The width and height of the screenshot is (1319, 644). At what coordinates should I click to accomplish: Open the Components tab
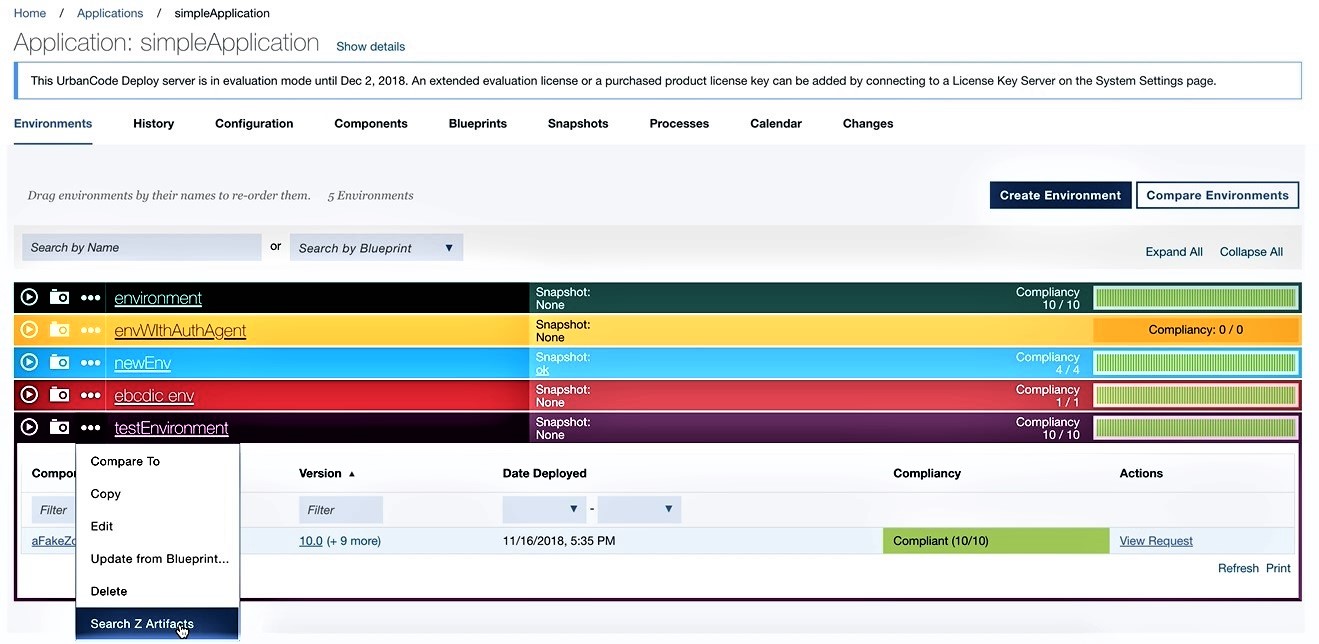(371, 124)
